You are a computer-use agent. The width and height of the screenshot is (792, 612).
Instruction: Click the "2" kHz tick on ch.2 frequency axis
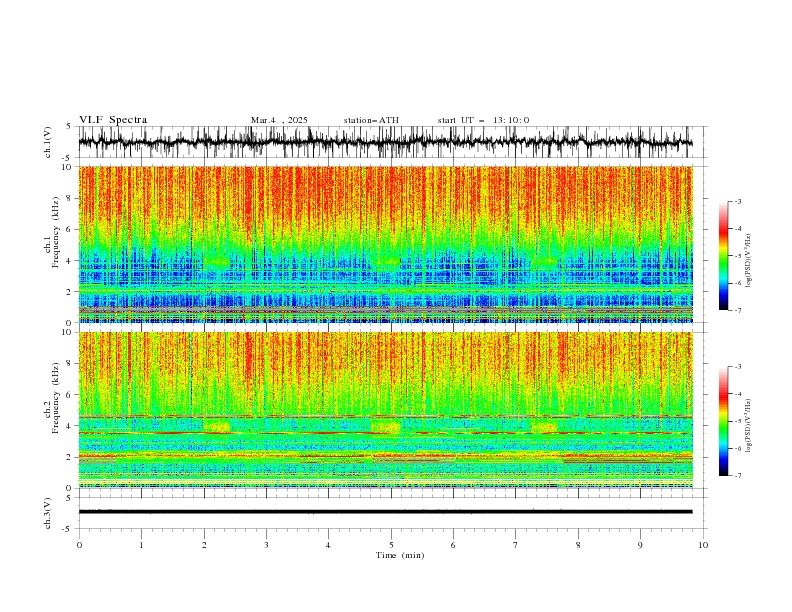coord(70,457)
